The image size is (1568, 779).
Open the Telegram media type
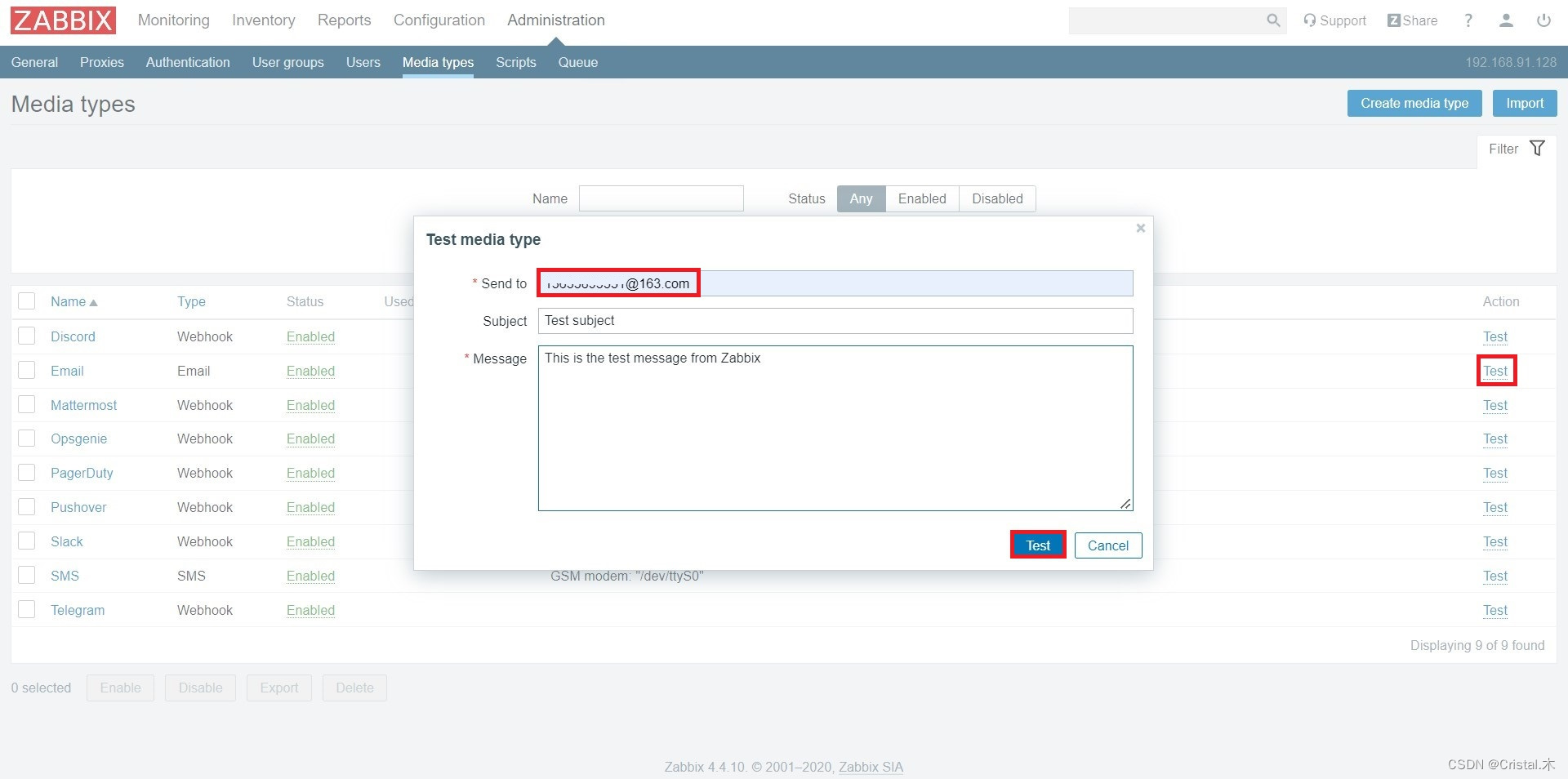pos(78,610)
